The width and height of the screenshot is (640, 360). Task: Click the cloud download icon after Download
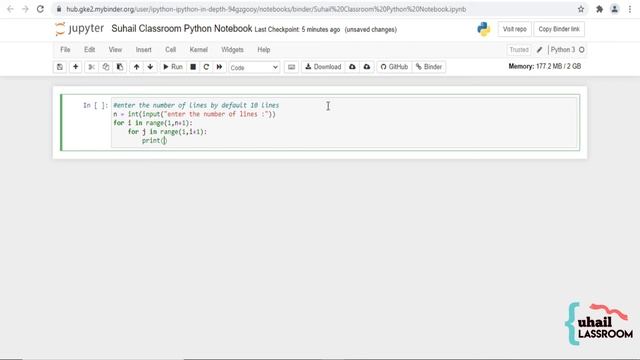(x=352, y=67)
